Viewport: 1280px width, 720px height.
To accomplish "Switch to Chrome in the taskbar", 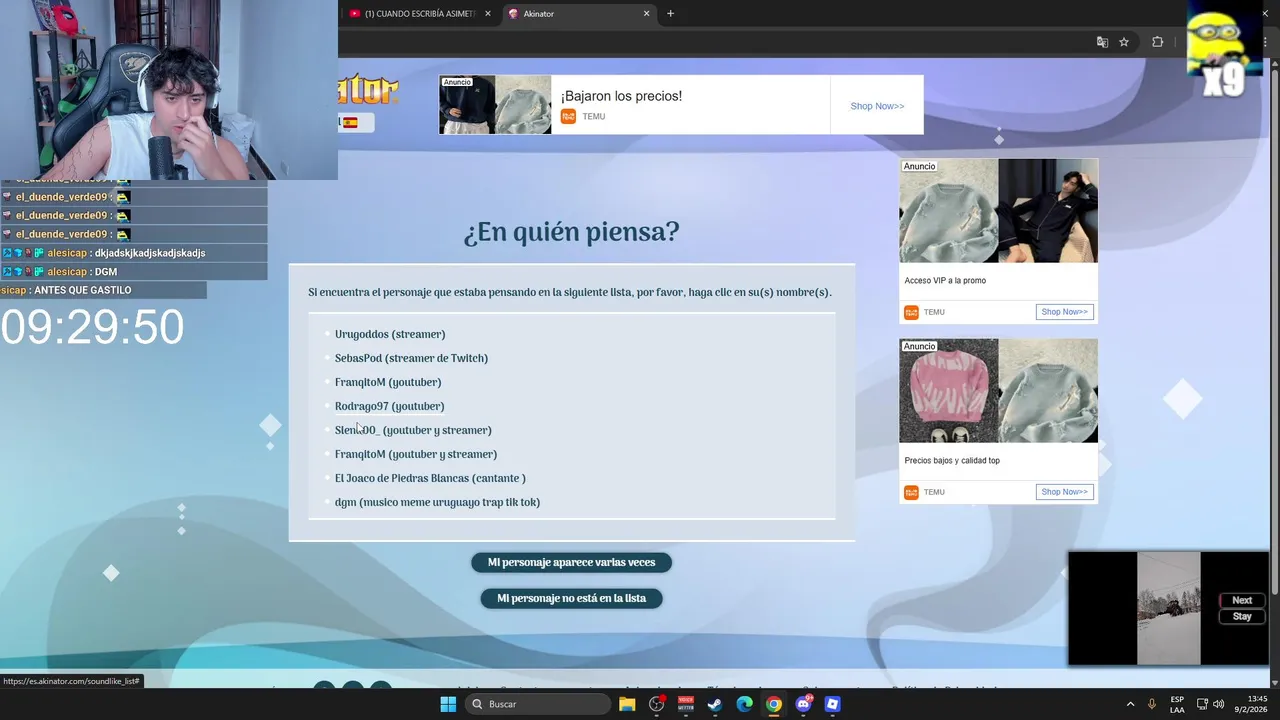I will pos(774,704).
